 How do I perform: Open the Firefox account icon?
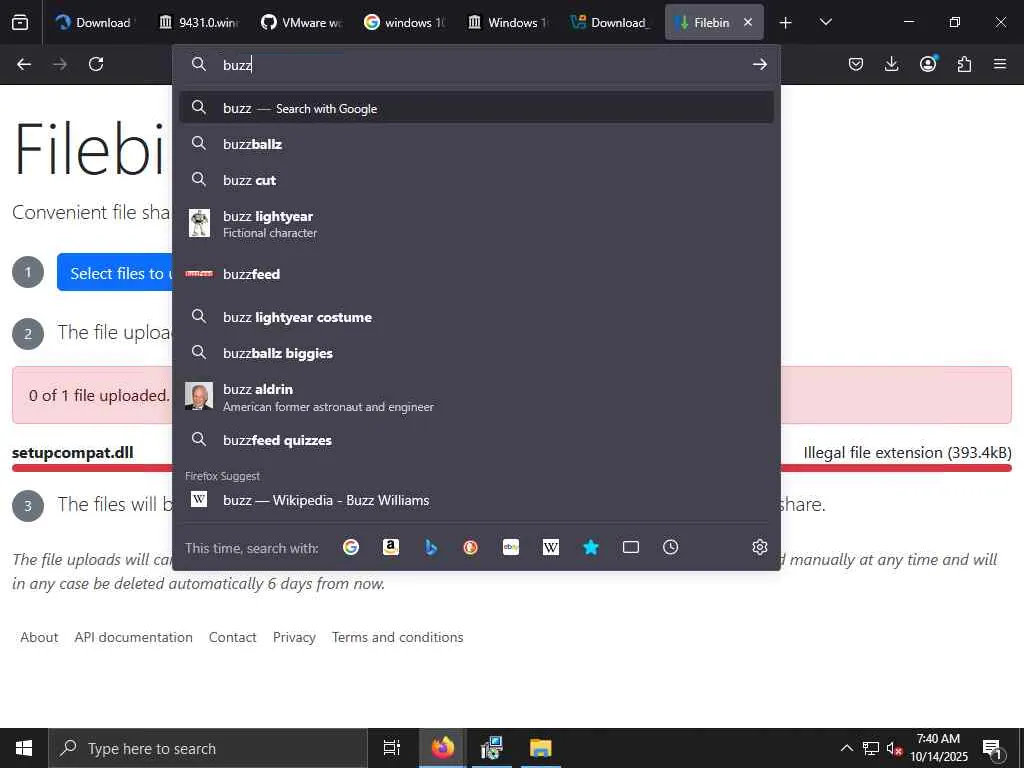point(928,63)
